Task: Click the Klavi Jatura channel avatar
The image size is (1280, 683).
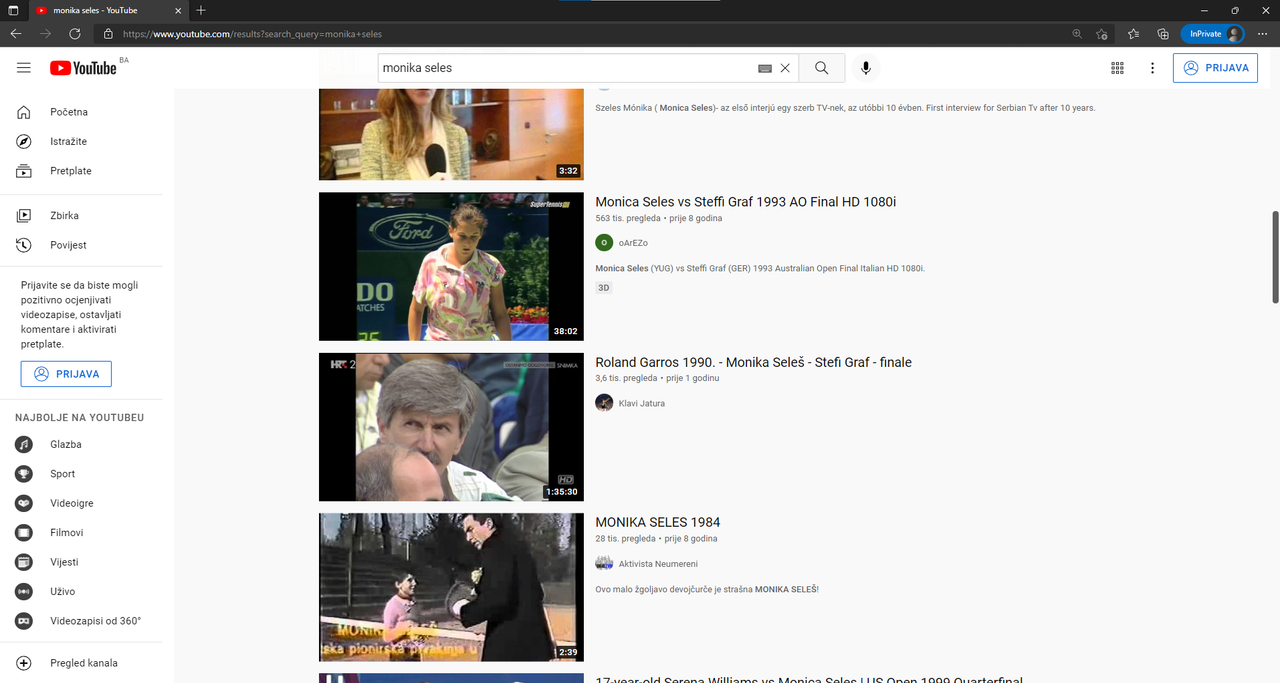Action: (x=604, y=403)
